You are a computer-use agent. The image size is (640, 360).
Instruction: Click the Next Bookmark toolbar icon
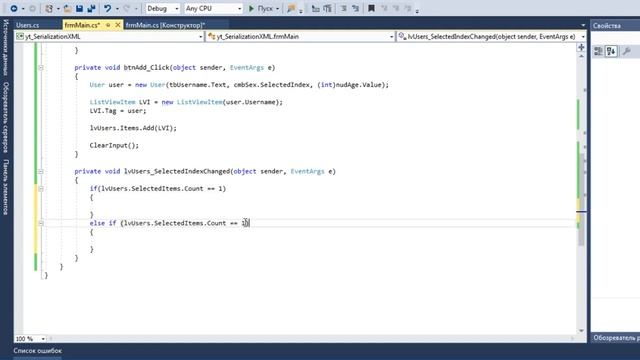[396, 8]
